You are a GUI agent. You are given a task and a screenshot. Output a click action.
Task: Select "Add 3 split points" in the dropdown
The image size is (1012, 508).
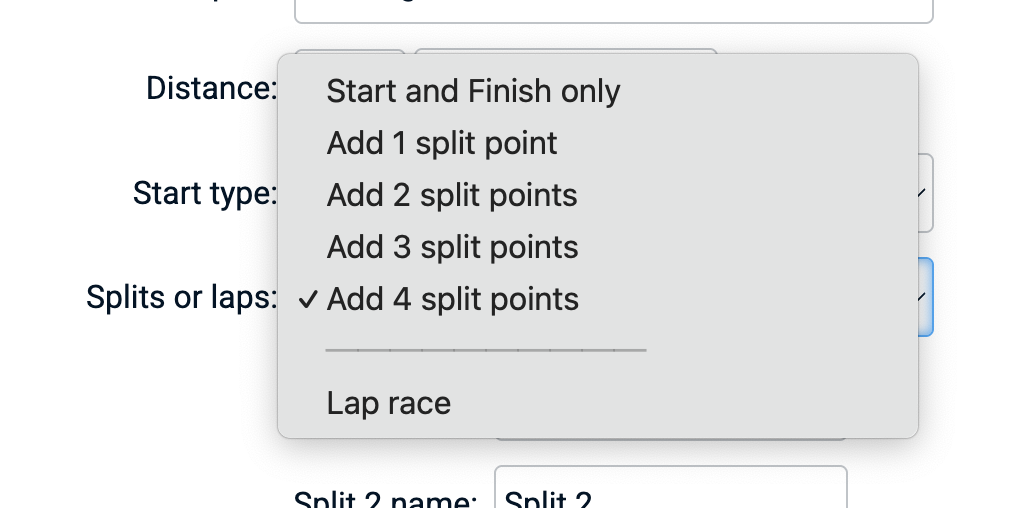pos(452,247)
